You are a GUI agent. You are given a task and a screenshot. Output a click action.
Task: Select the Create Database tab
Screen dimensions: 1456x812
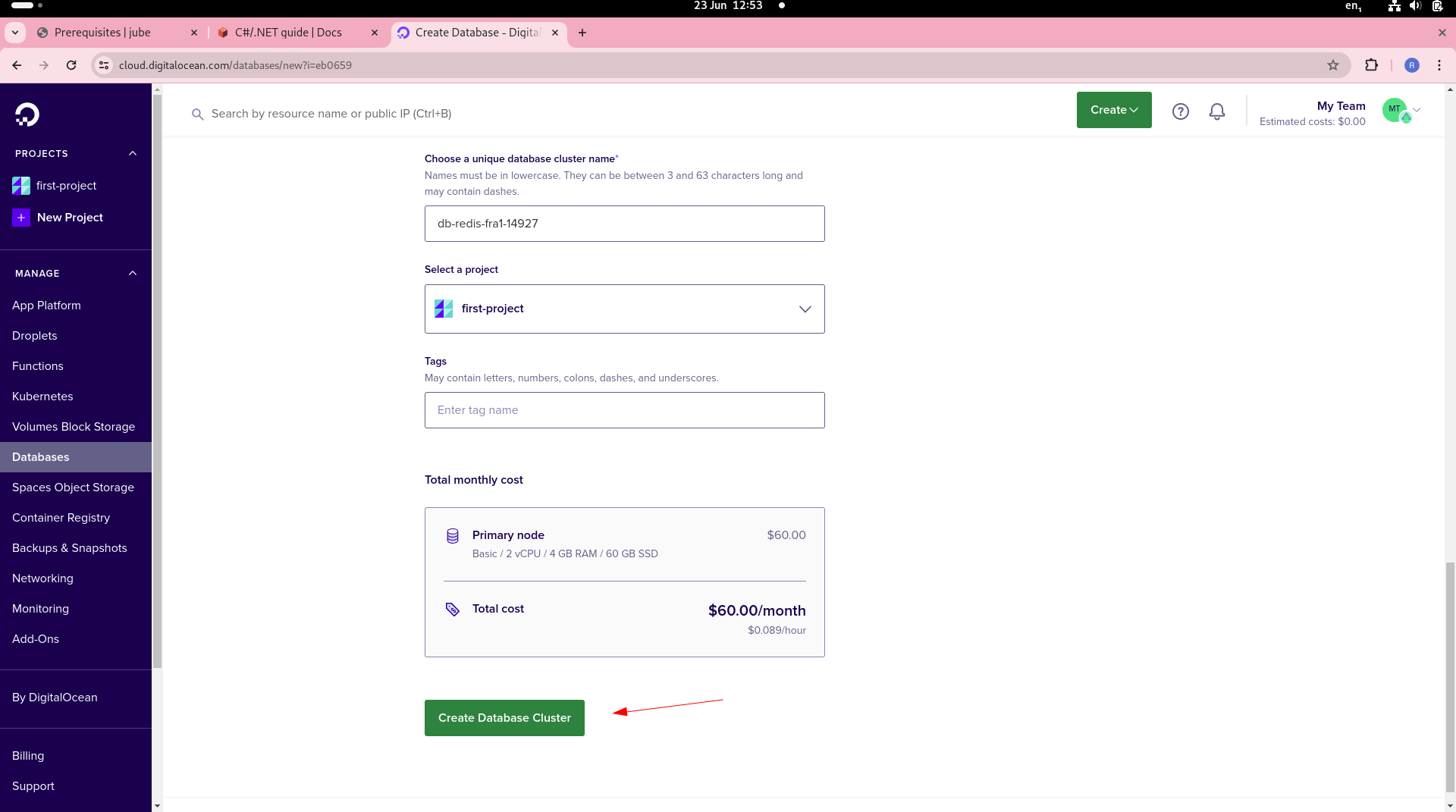[x=478, y=33]
